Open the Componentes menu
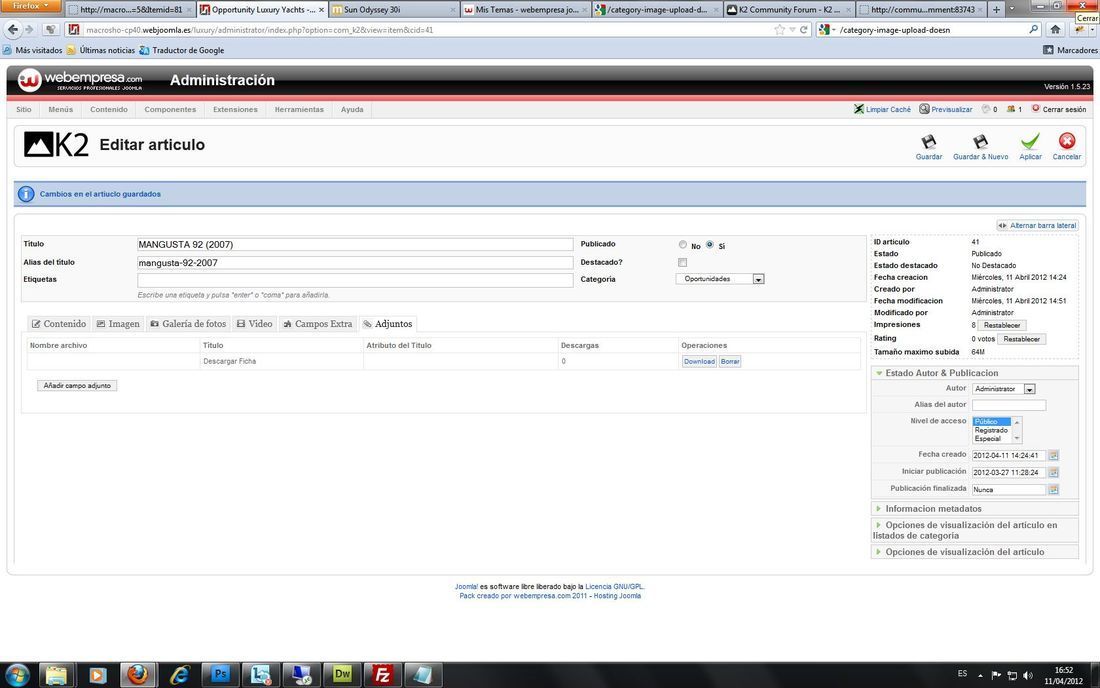Screen dimensions: 1100x688 (170, 109)
